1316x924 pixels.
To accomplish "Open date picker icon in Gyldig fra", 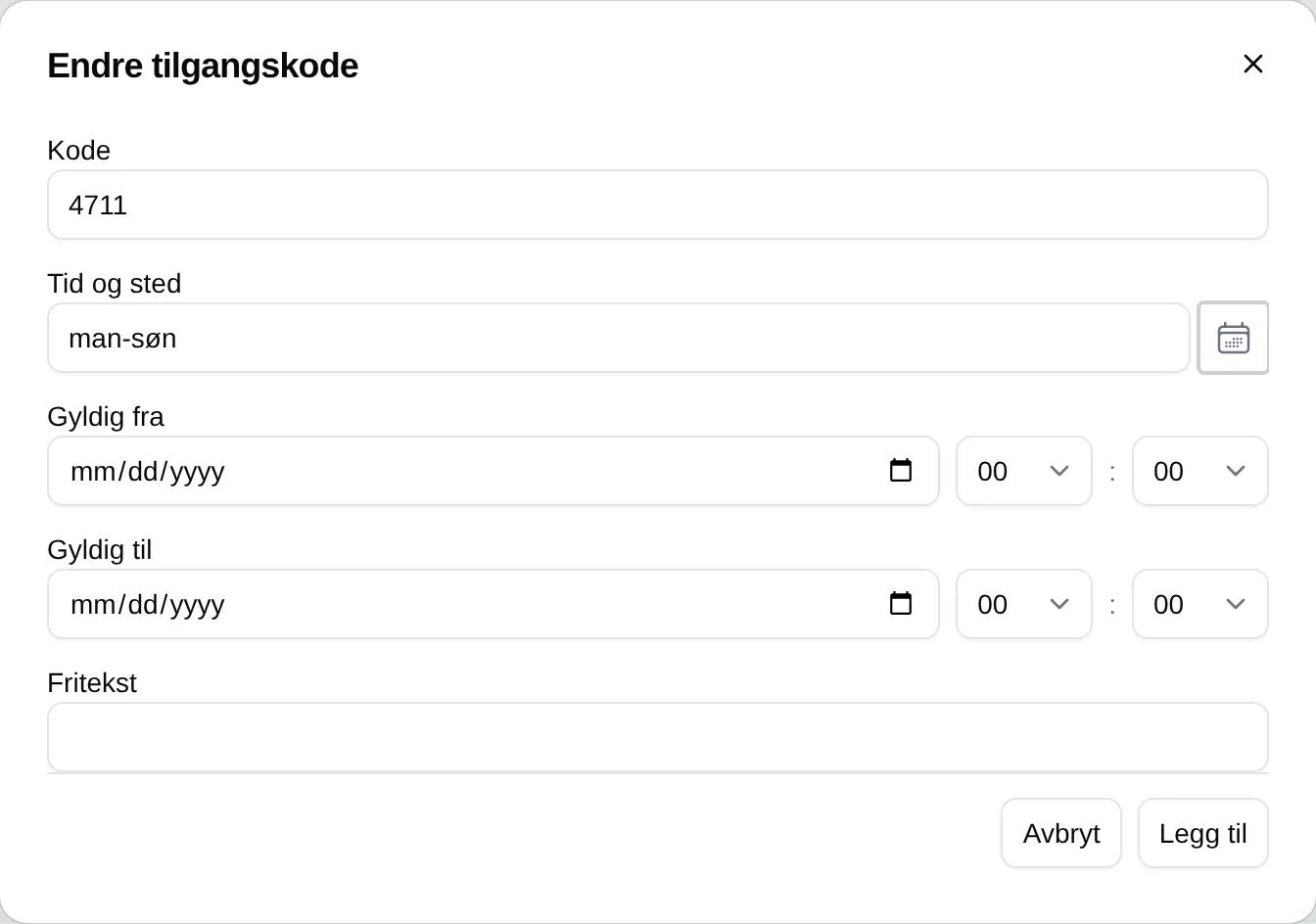I will click(901, 471).
